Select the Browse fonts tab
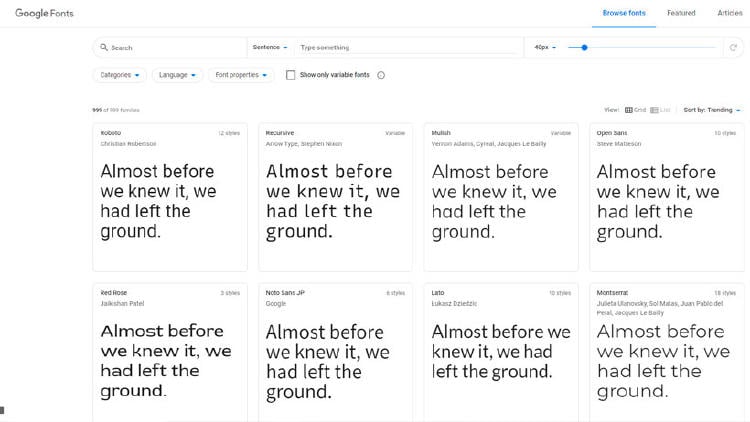 [x=623, y=13]
